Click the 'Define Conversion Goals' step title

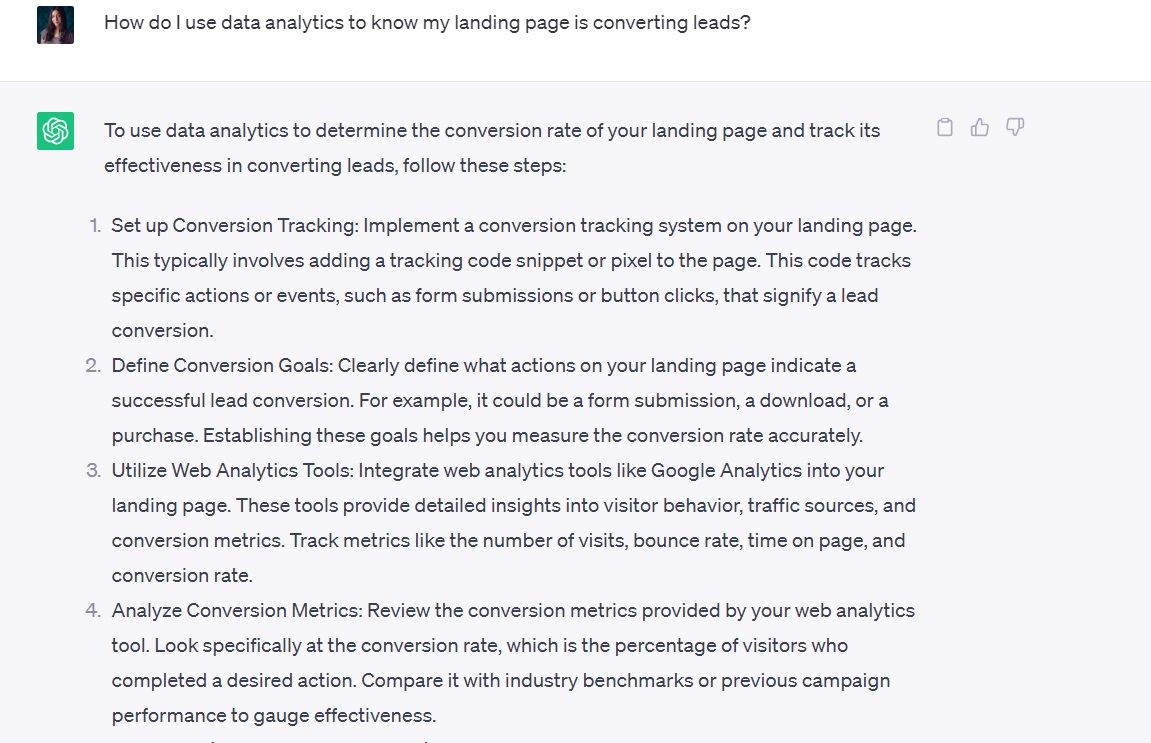click(x=220, y=366)
